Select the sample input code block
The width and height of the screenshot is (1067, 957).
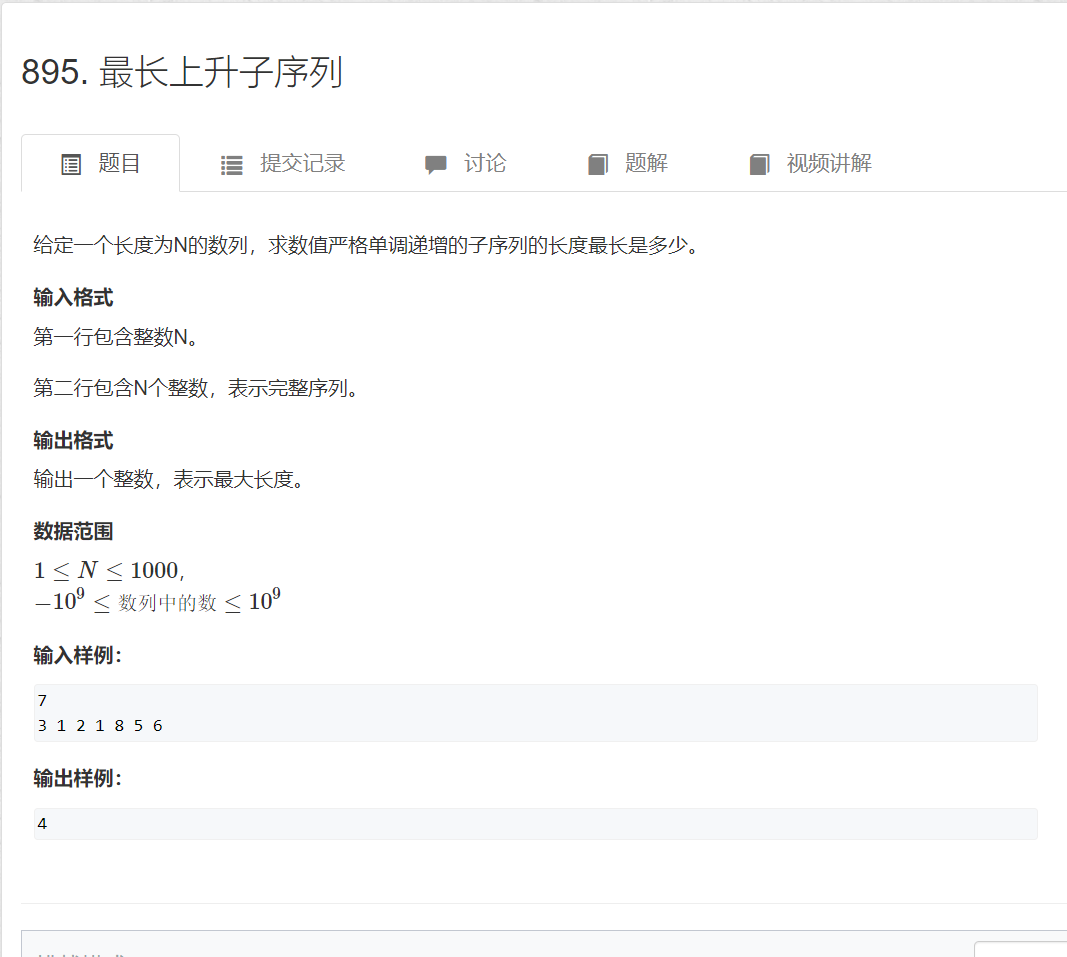coord(534,712)
